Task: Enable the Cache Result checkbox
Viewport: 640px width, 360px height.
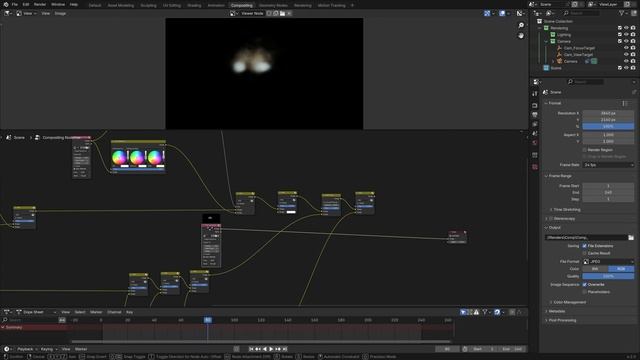Action: click(584, 253)
